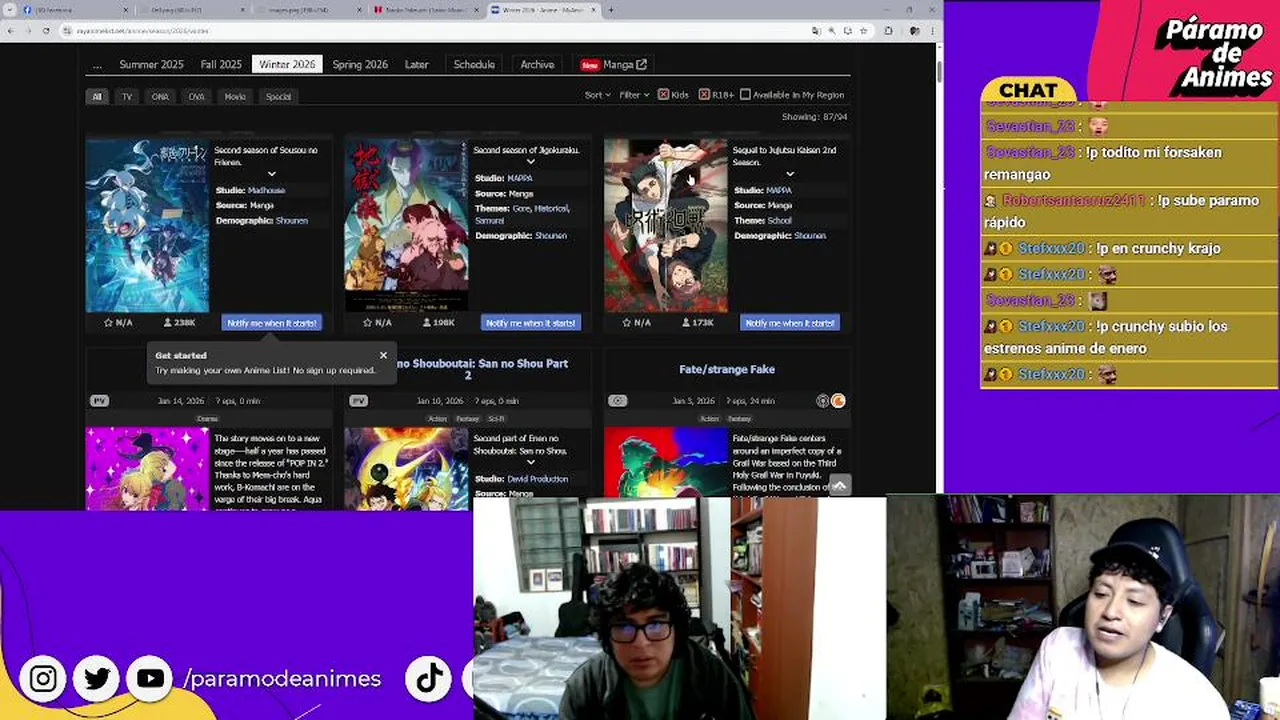Click the members icon showing 198K

(427, 323)
